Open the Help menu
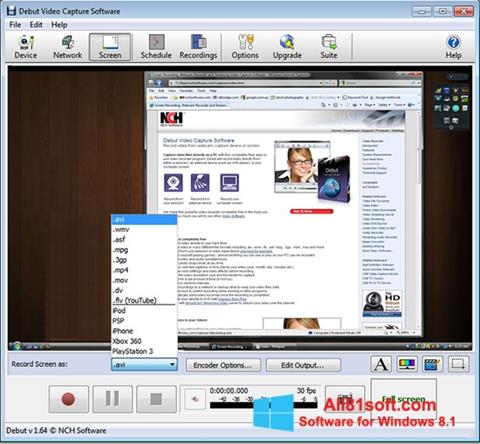Viewport: 480px width, 444px height. click(x=59, y=25)
